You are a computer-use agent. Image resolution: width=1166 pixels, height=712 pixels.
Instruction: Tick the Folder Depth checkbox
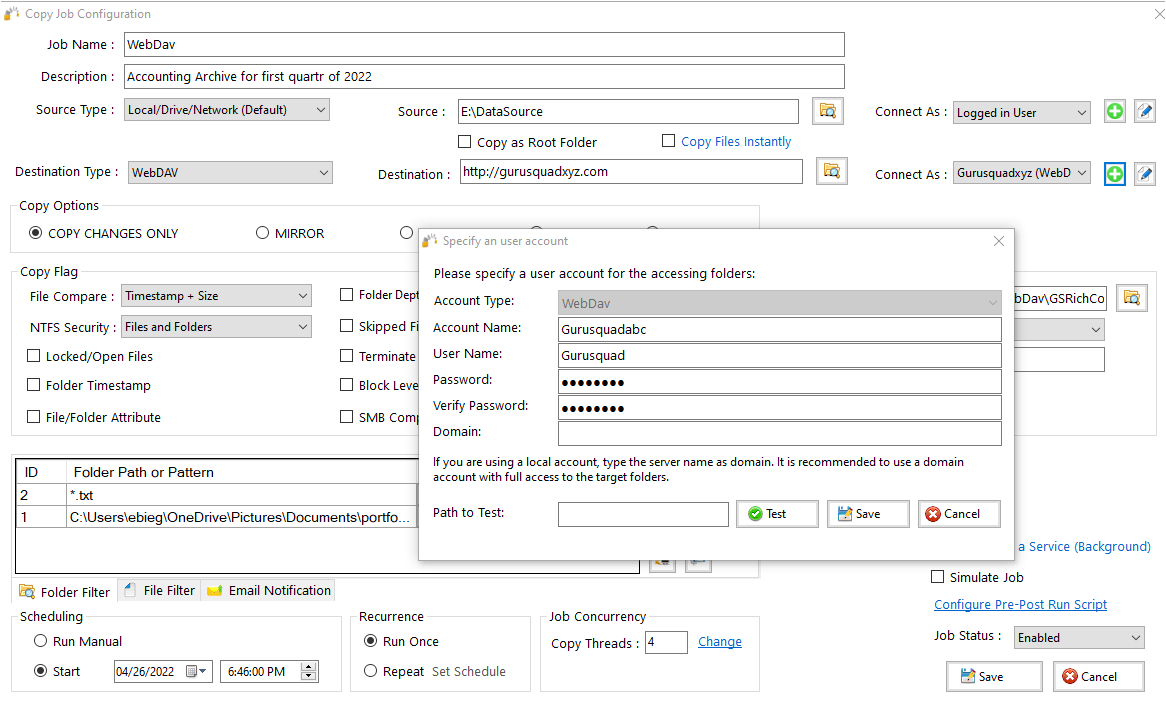347,295
